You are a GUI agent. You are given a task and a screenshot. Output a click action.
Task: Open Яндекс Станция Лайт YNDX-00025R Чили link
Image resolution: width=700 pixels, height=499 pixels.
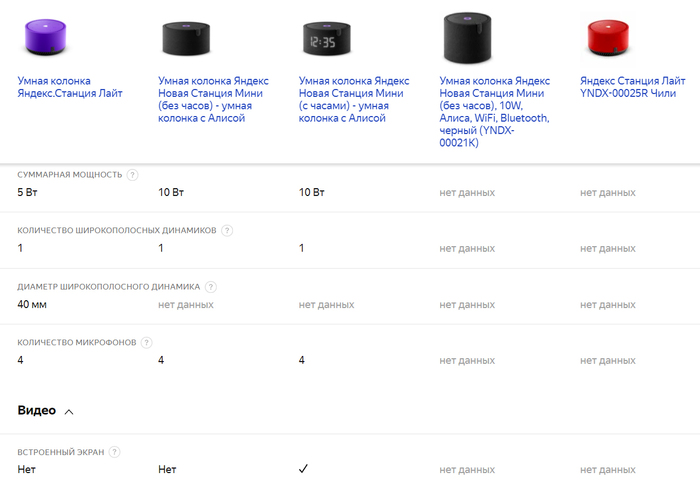(633, 87)
